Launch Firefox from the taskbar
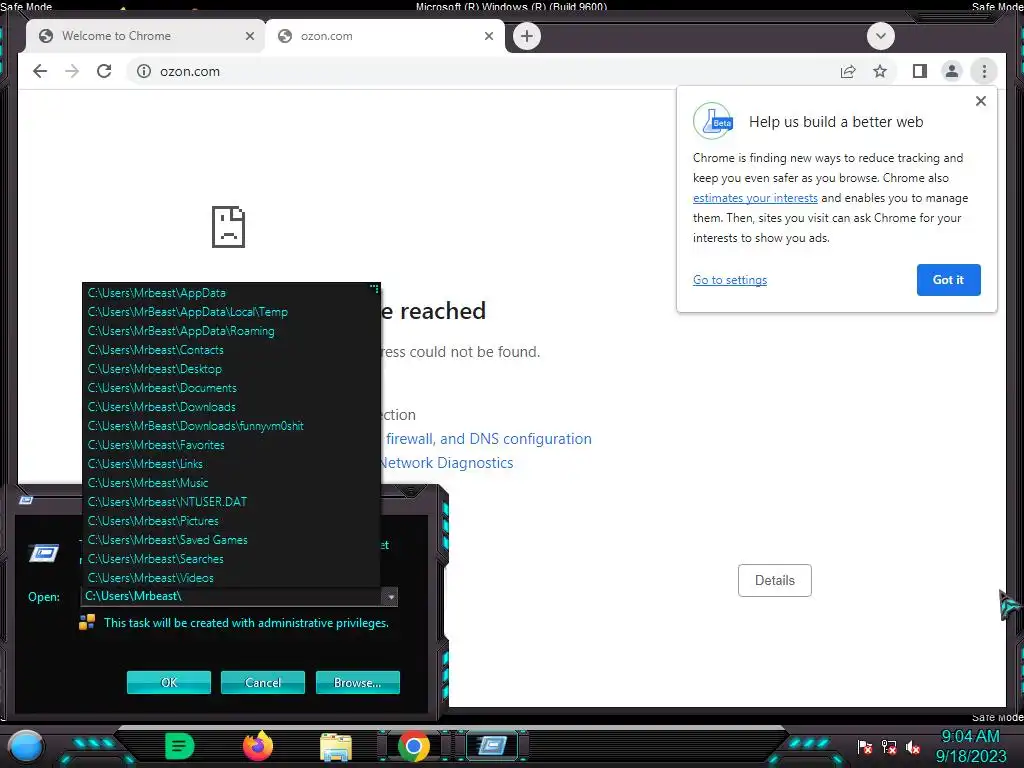 (x=257, y=746)
